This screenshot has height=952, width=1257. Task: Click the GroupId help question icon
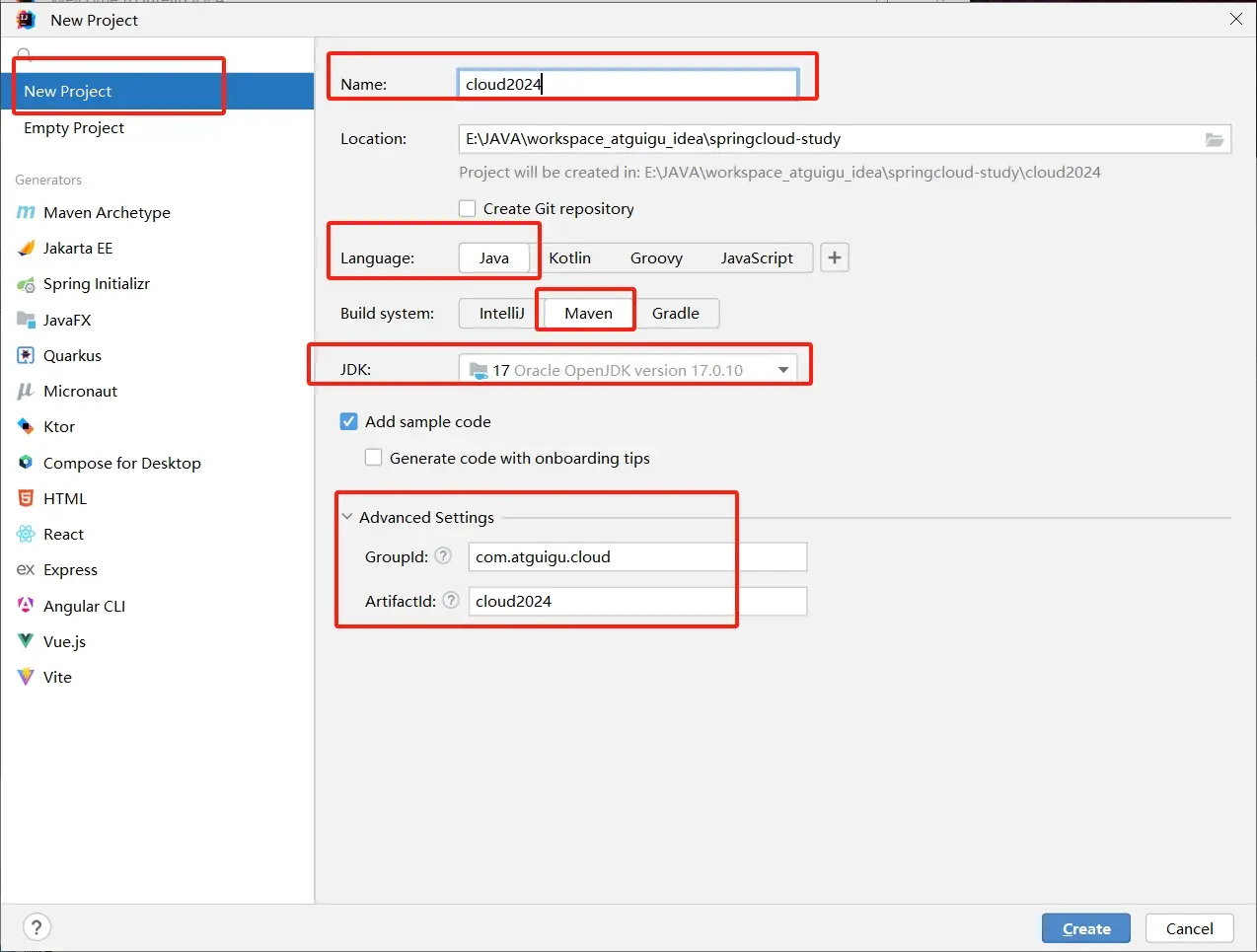444,556
